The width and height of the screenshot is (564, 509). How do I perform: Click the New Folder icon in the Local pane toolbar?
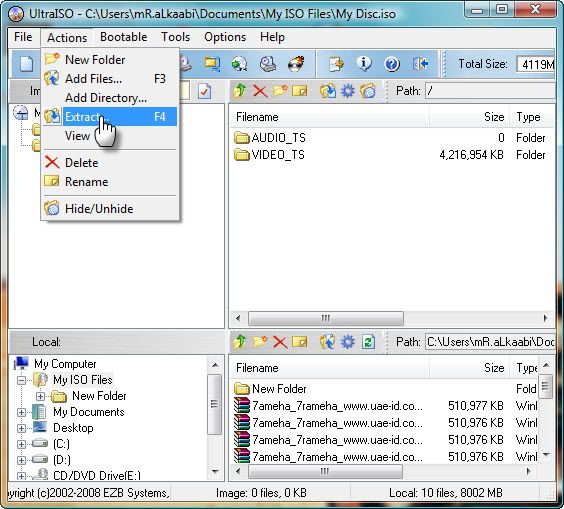point(260,342)
